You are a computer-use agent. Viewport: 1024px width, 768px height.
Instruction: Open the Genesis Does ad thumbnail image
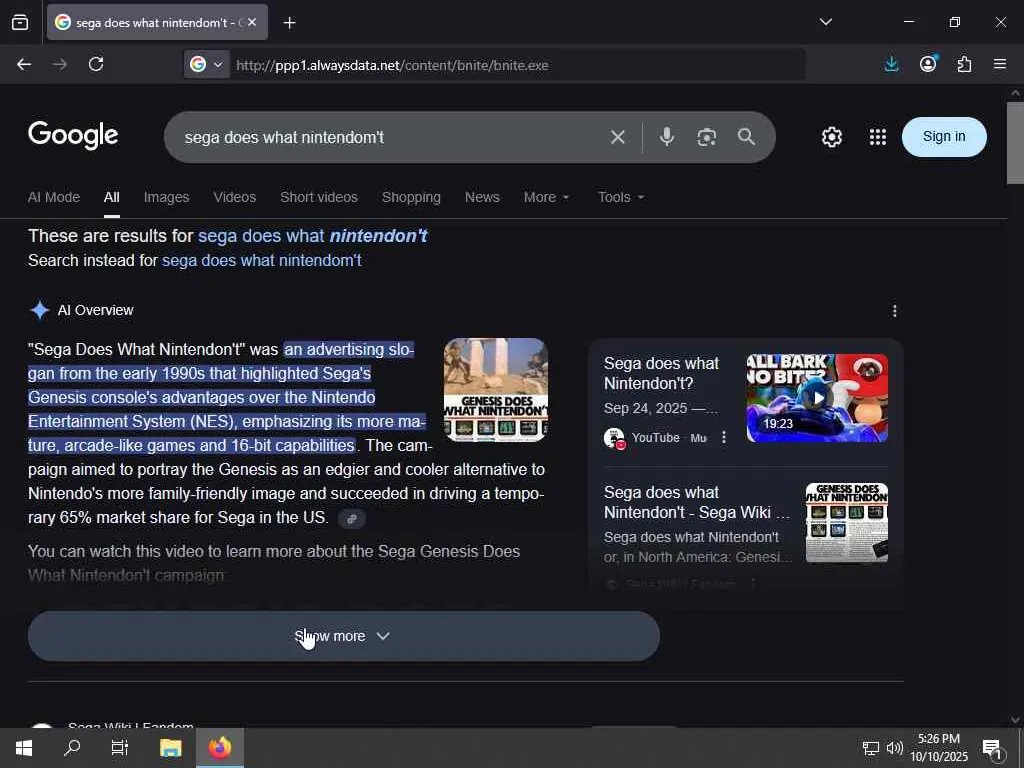point(496,390)
